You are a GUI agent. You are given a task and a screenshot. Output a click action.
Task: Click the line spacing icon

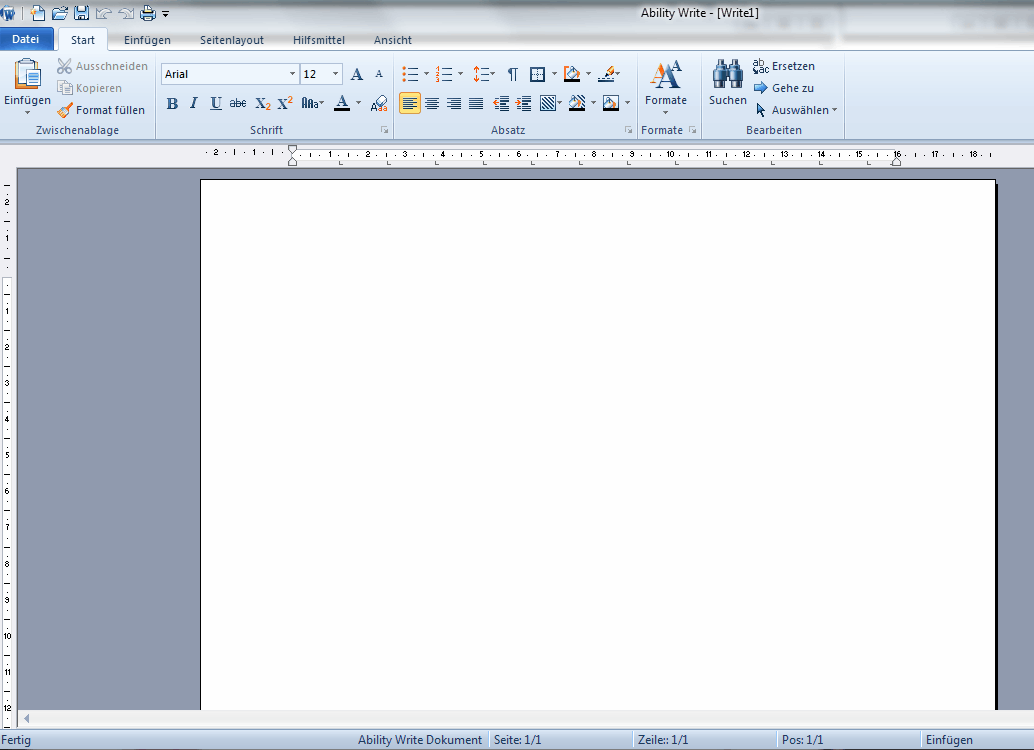(481, 74)
